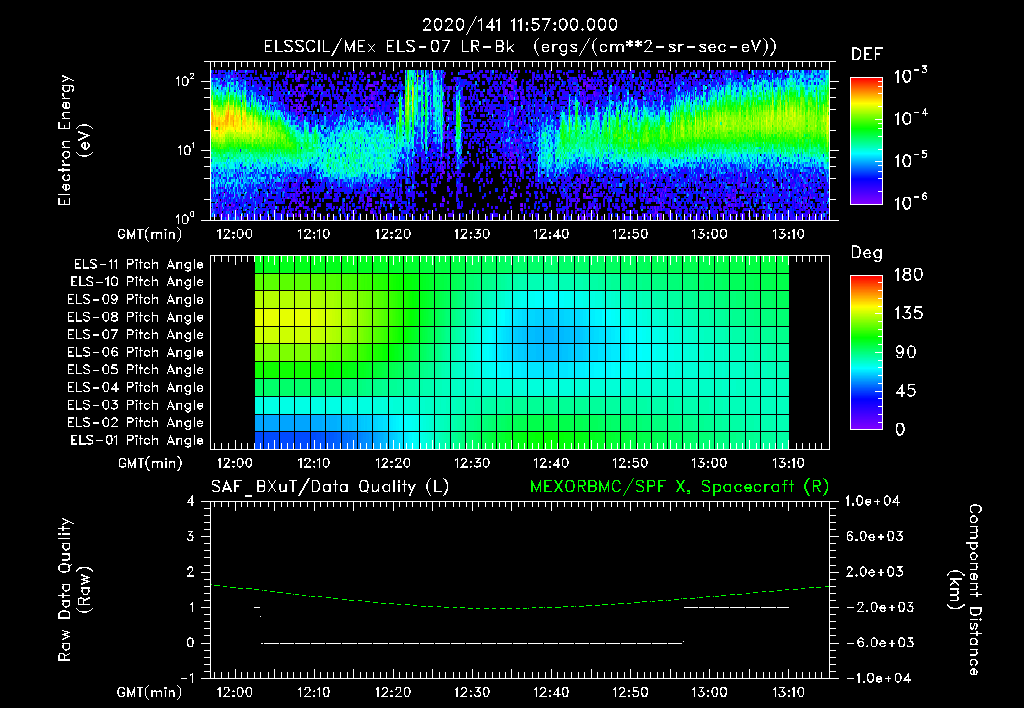Click the white data quality line at level 1
Viewport: 1024px width, 708px height.
[x=736, y=607]
